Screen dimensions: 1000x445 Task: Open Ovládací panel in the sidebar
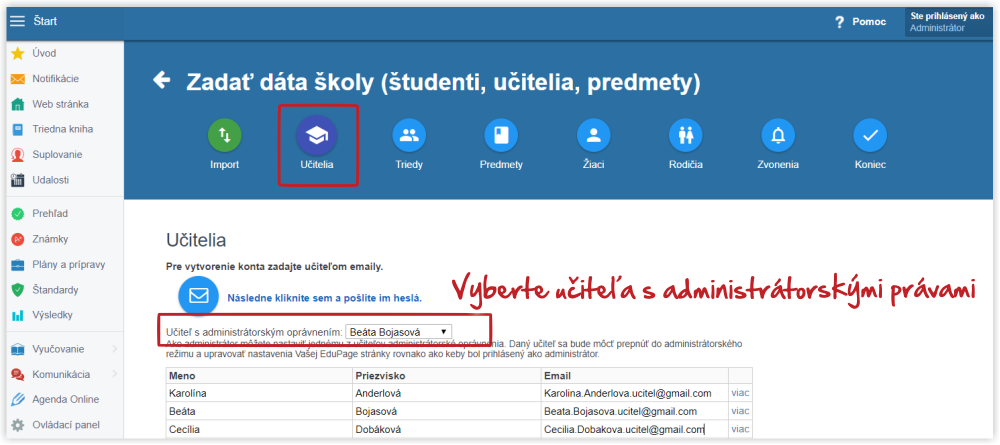pos(62,425)
